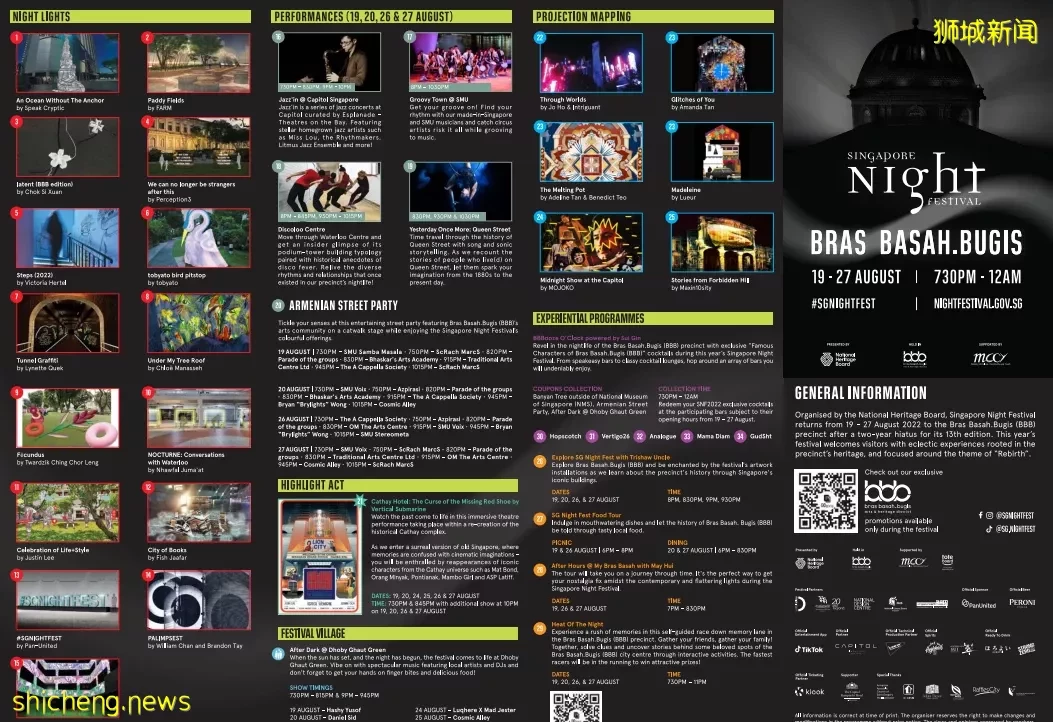1053x722 pixels.
Task: Click the blue badge beside After Dark @ Dhoby Ghaut Green
Action: (x=278, y=653)
